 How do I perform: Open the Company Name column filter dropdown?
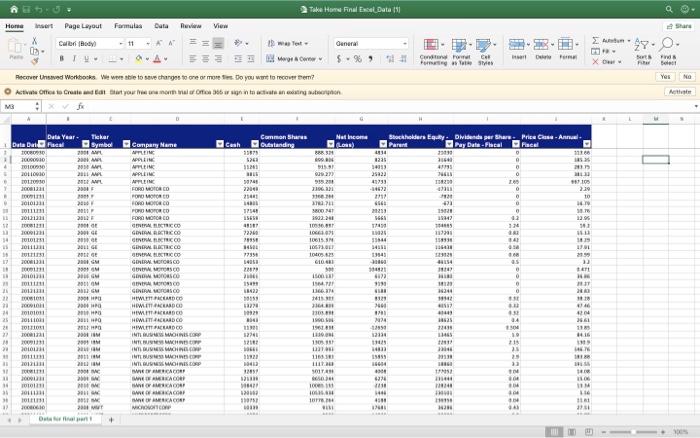(x=220, y=144)
